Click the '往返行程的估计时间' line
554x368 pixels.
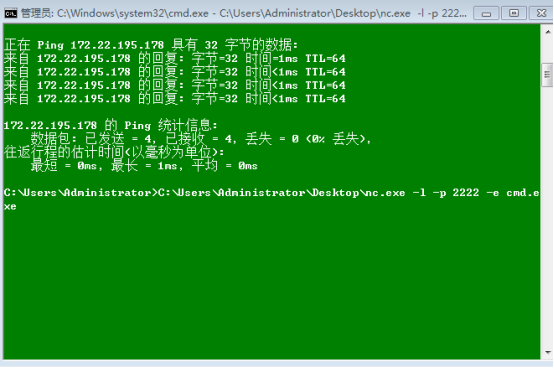pyautogui.click(x=114, y=152)
